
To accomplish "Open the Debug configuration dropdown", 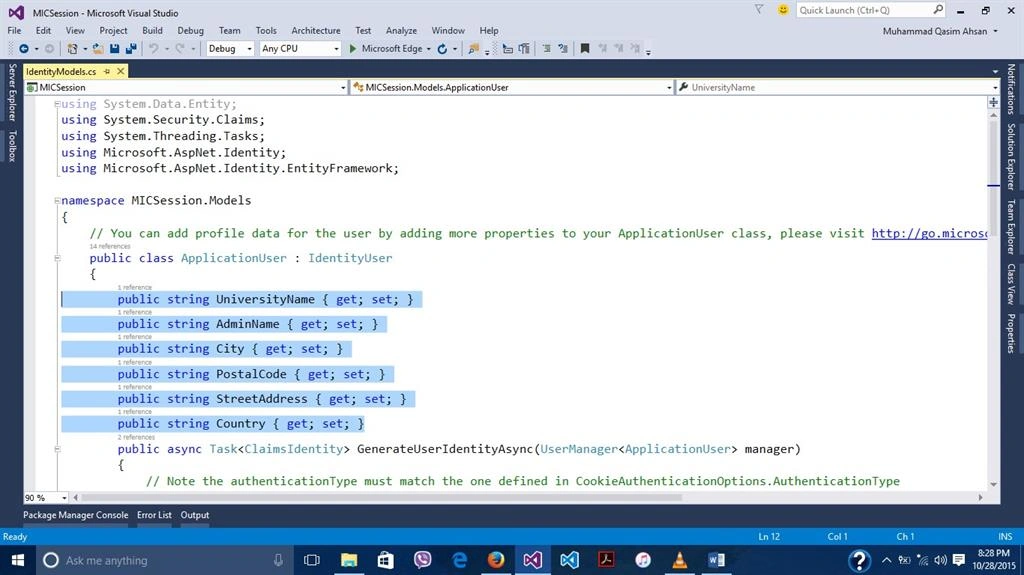I will 230,48.
